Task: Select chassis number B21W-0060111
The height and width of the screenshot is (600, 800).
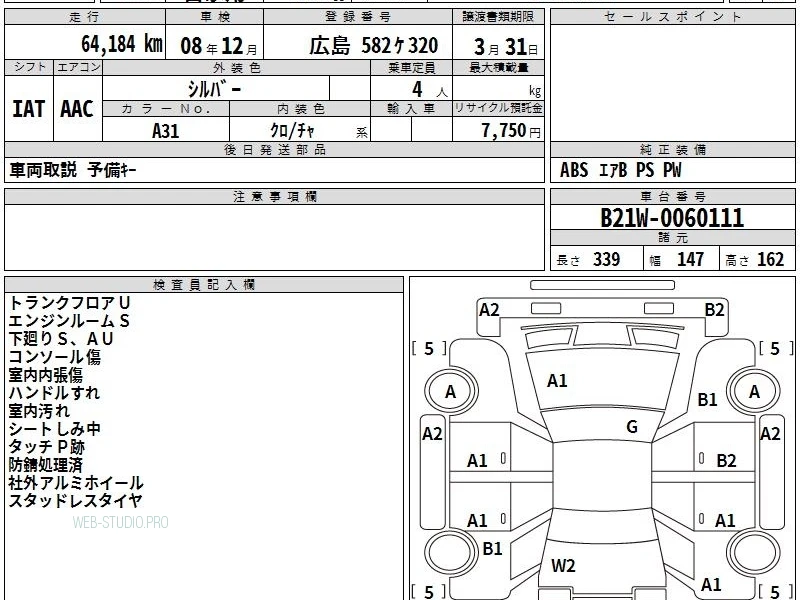Action: tap(672, 218)
